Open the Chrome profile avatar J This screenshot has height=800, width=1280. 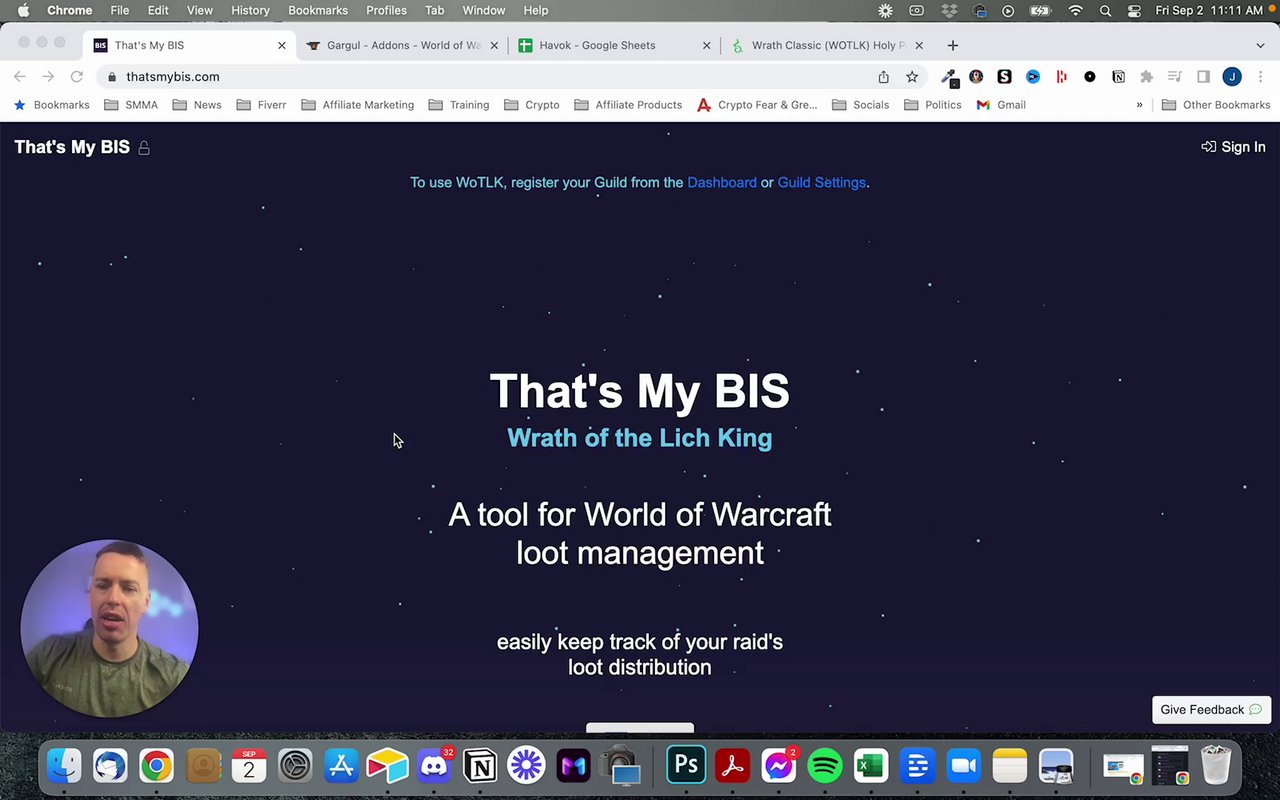[x=1232, y=77]
